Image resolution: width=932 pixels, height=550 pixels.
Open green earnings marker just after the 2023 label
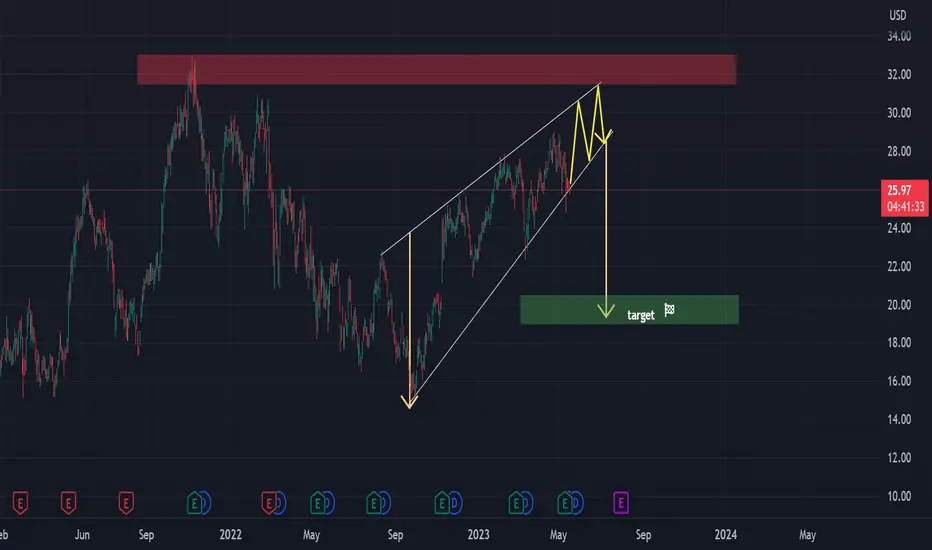click(516, 503)
